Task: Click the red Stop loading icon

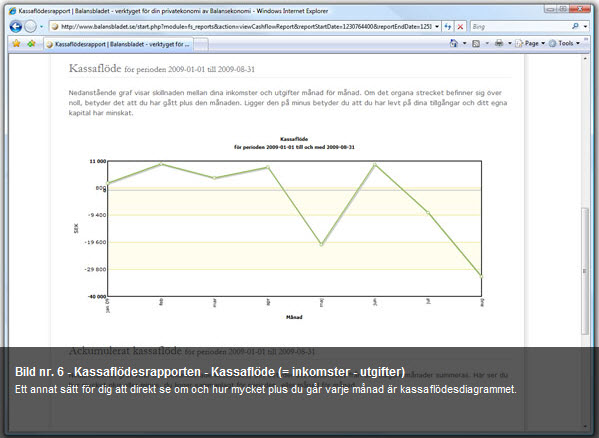Action: (460, 27)
